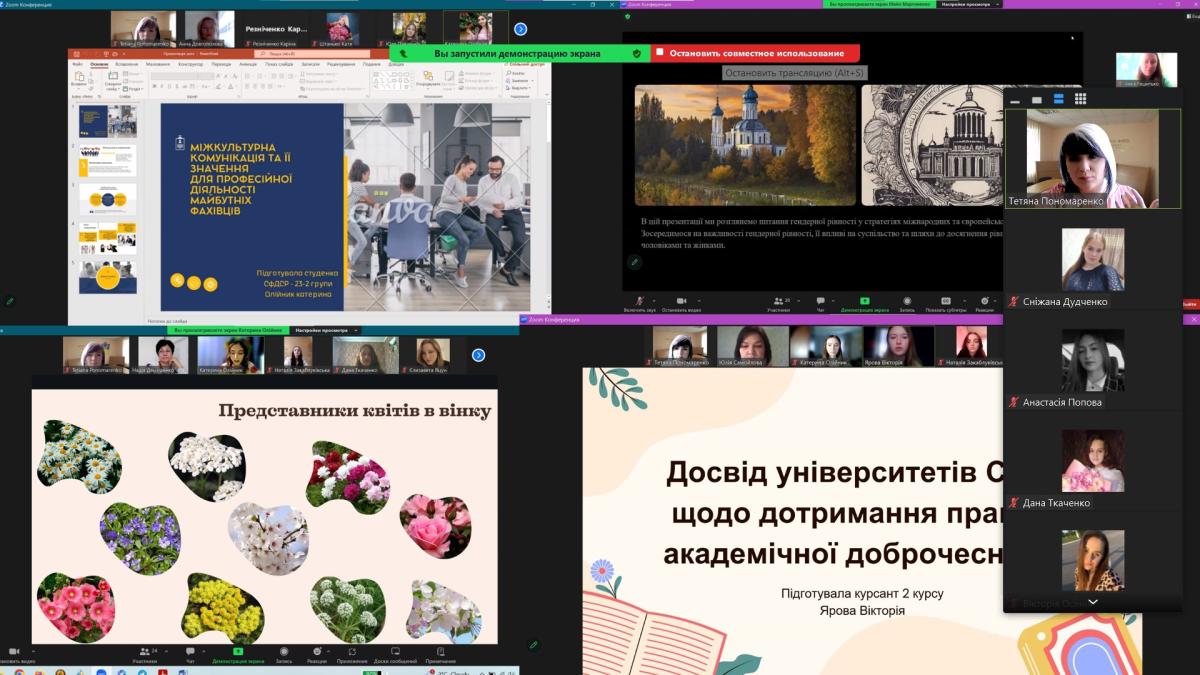Open the Chat in the top-right Zoom toolbar
1200x675 pixels.
(x=819, y=302)
